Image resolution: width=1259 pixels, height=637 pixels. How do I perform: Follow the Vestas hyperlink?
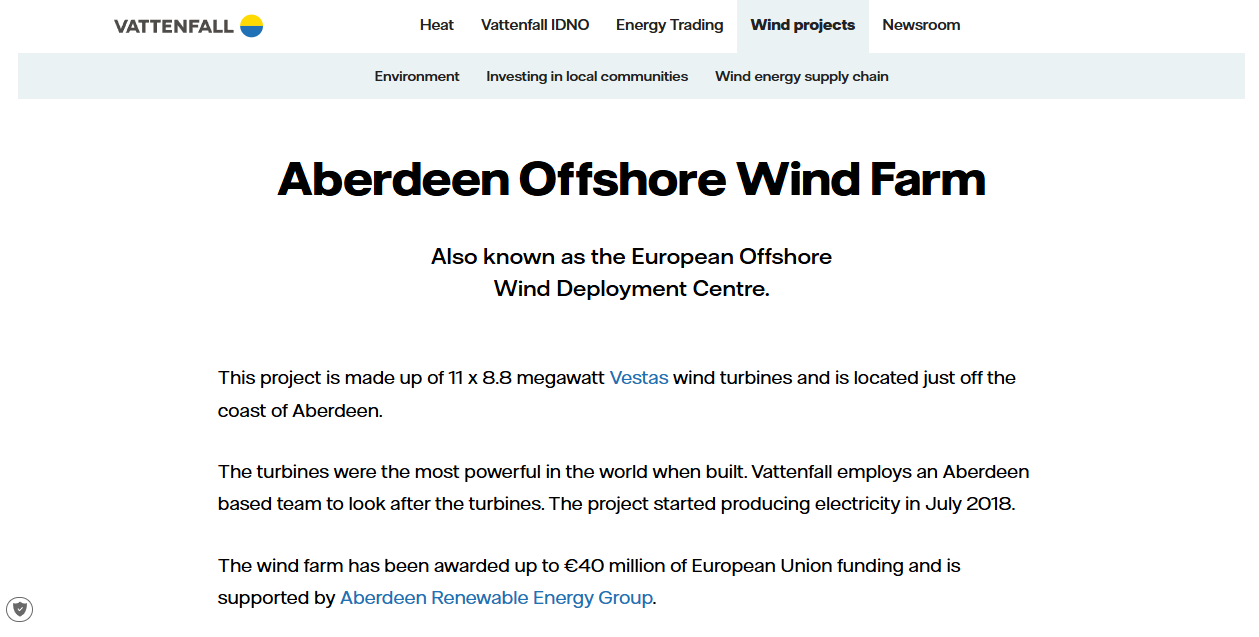pyautogui.click(x=639, y=378)
